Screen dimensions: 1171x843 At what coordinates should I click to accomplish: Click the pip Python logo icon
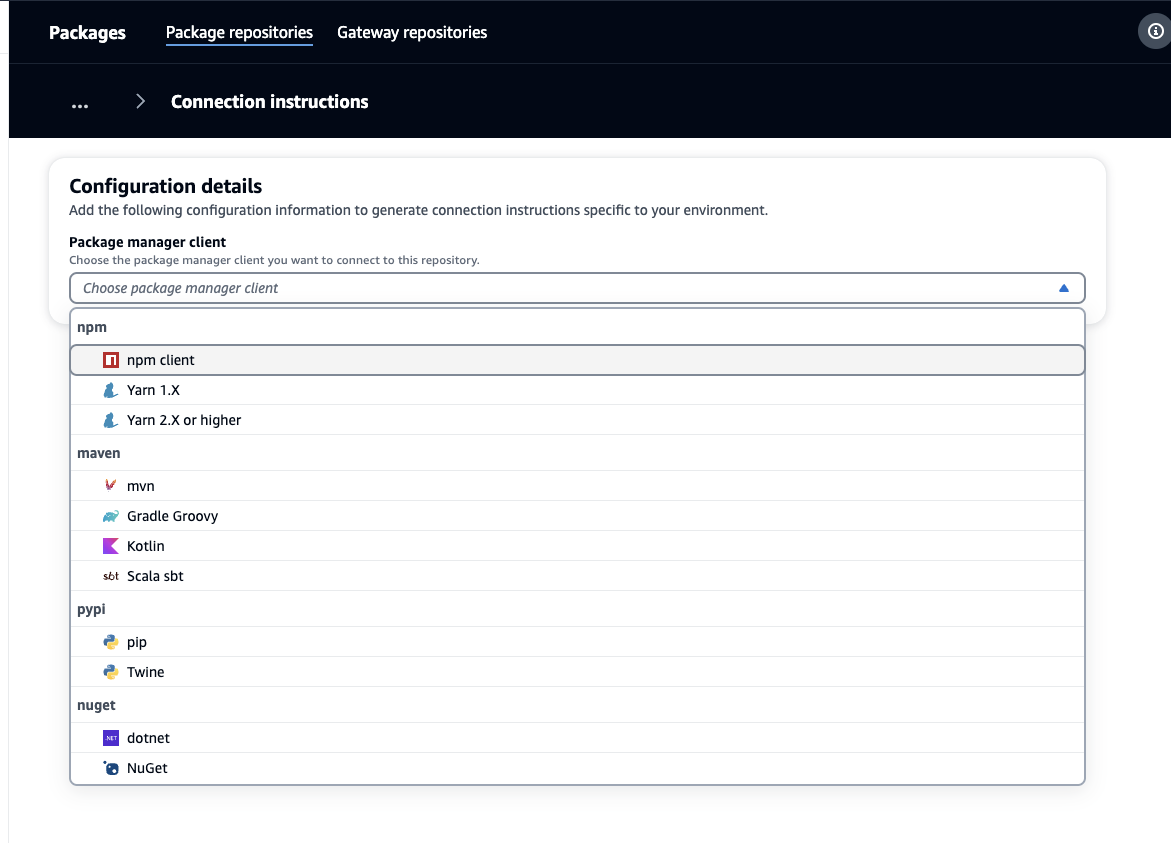pos(111,641)
